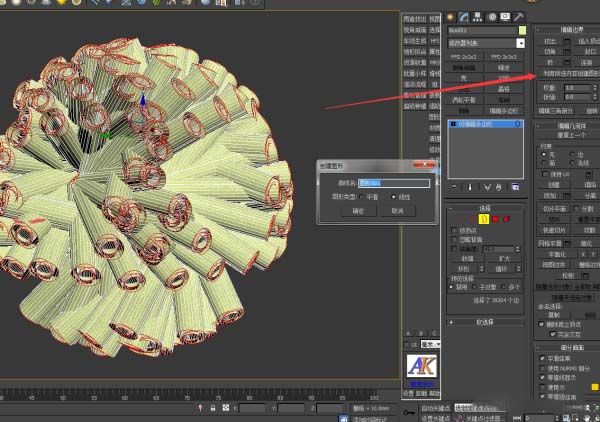The width and height of the screenshot is (600, 422).
Task: Select the Border sub-object level yellow icon
Action: (x=484, y=219)
